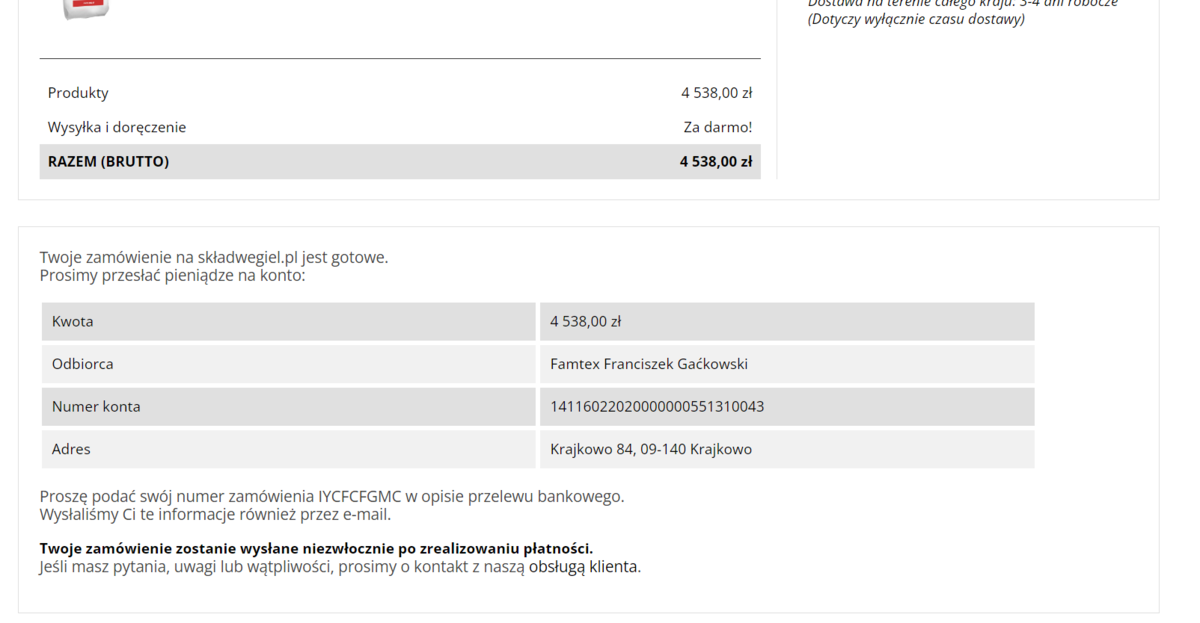
Task: Click the address Krajkowo 84, 09-140 Krajkowo
Action: coord(651,450)
